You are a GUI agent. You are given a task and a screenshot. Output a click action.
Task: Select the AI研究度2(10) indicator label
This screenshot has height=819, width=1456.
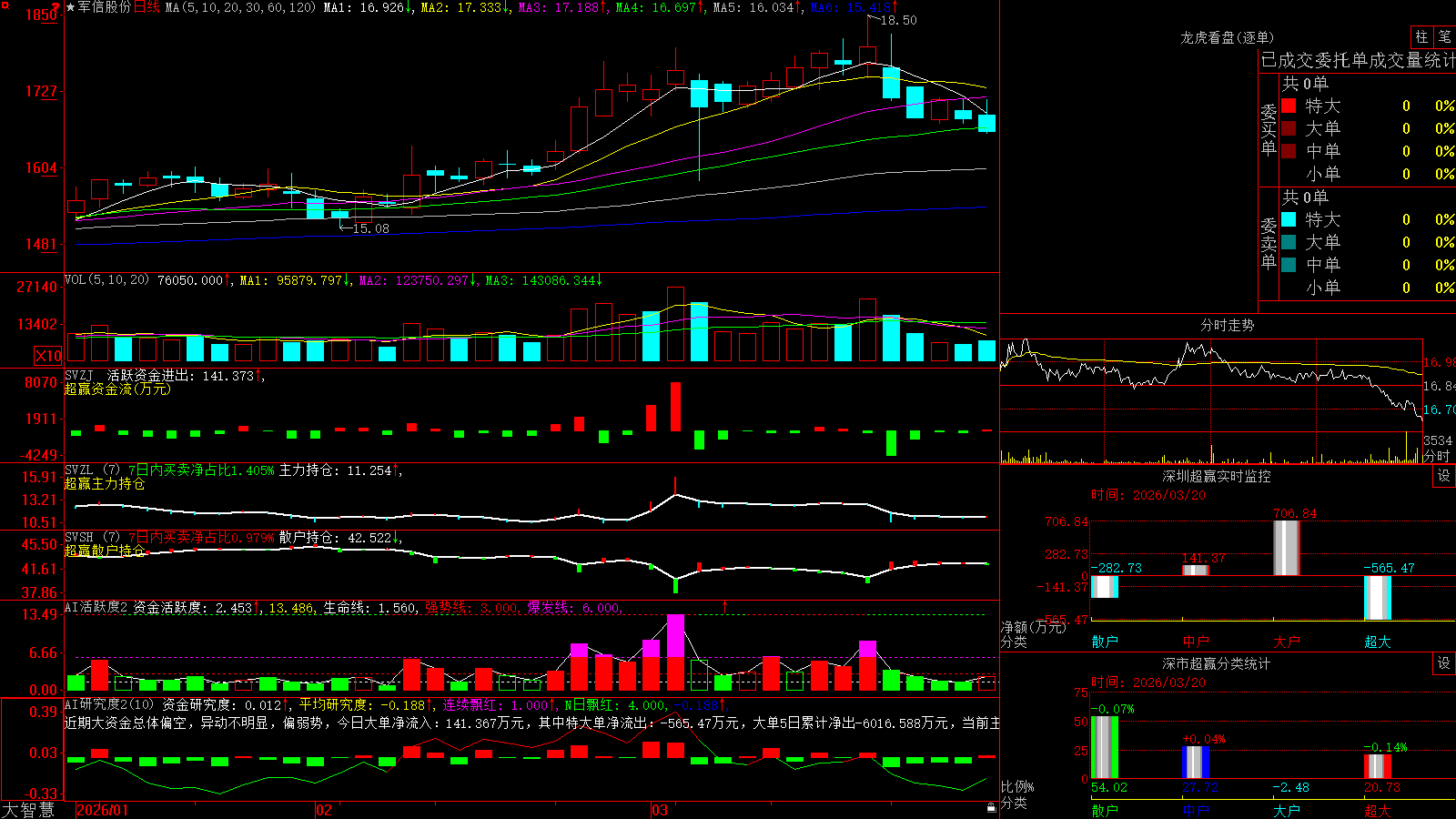tap(110, 704)
